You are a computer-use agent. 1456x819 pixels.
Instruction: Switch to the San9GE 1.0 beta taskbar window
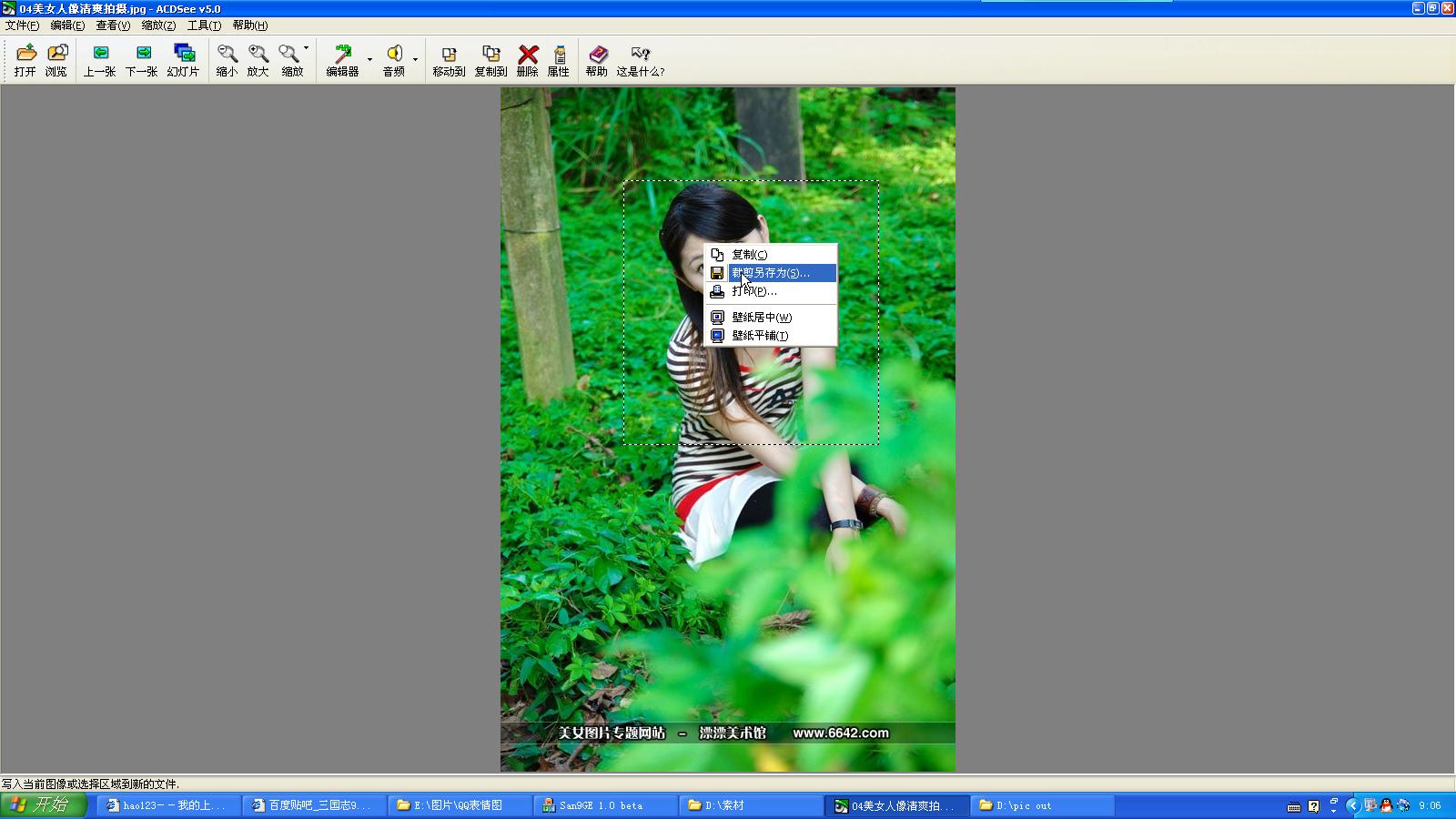(x=601, y=805)
